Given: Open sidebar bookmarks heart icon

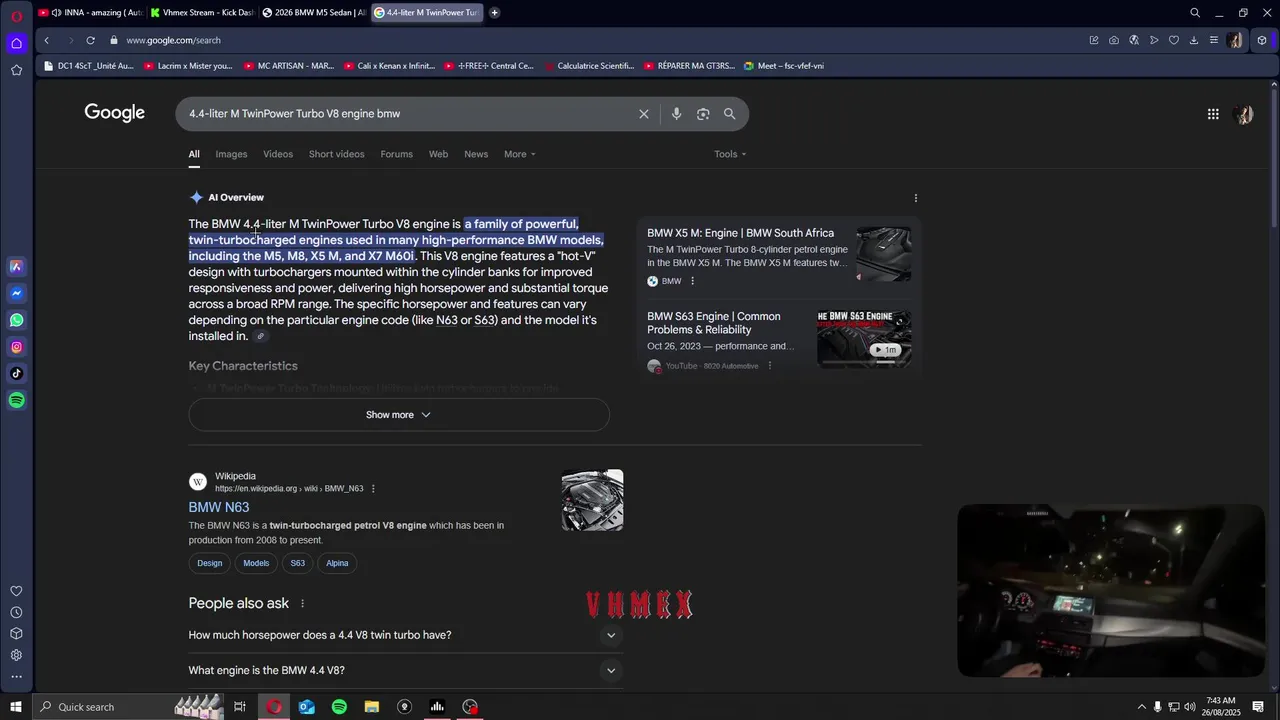Looking at the screenshot, I should 16,591.
